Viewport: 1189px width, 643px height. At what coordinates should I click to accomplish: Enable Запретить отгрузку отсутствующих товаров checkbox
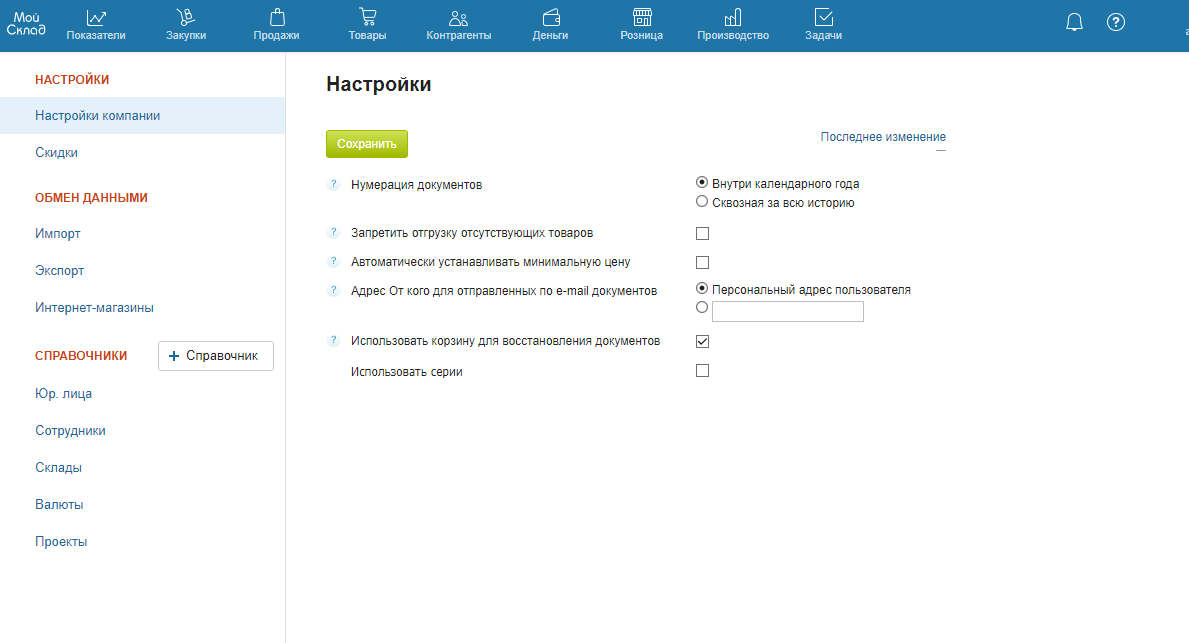702,234
